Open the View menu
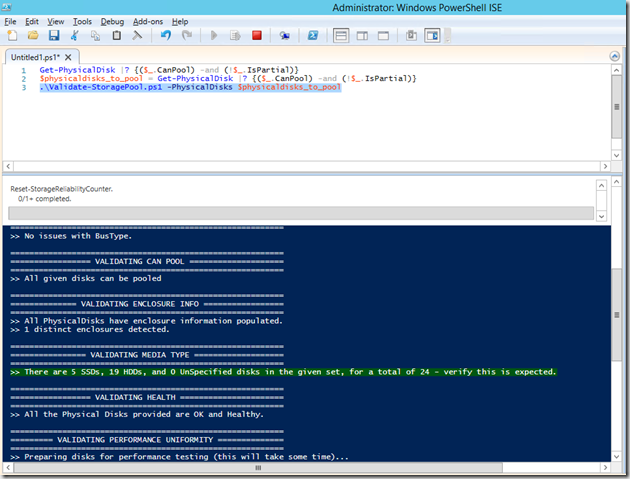This screenshot has width=630, height=479. 55,22
